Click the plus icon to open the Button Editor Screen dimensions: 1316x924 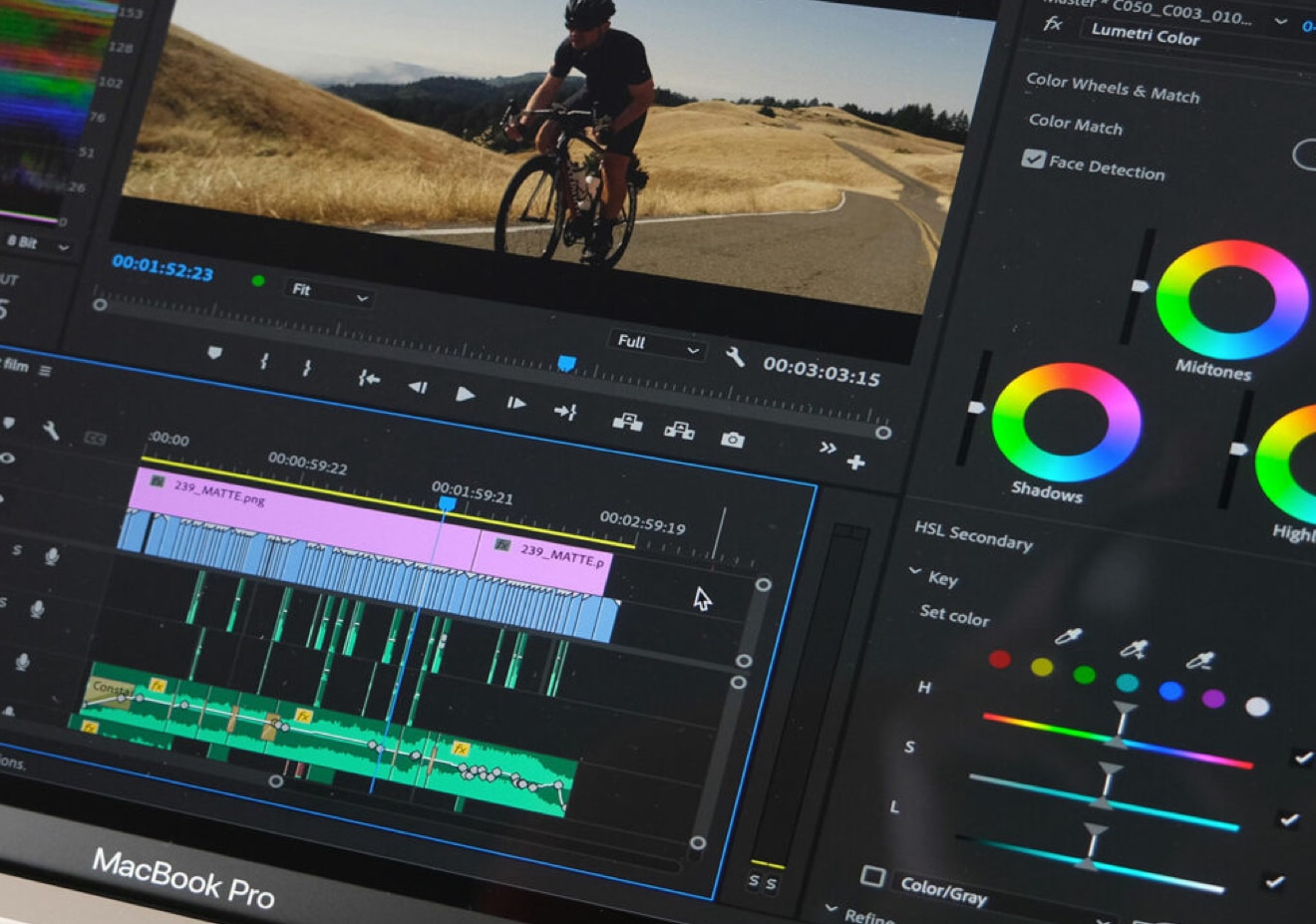[856, 462]
